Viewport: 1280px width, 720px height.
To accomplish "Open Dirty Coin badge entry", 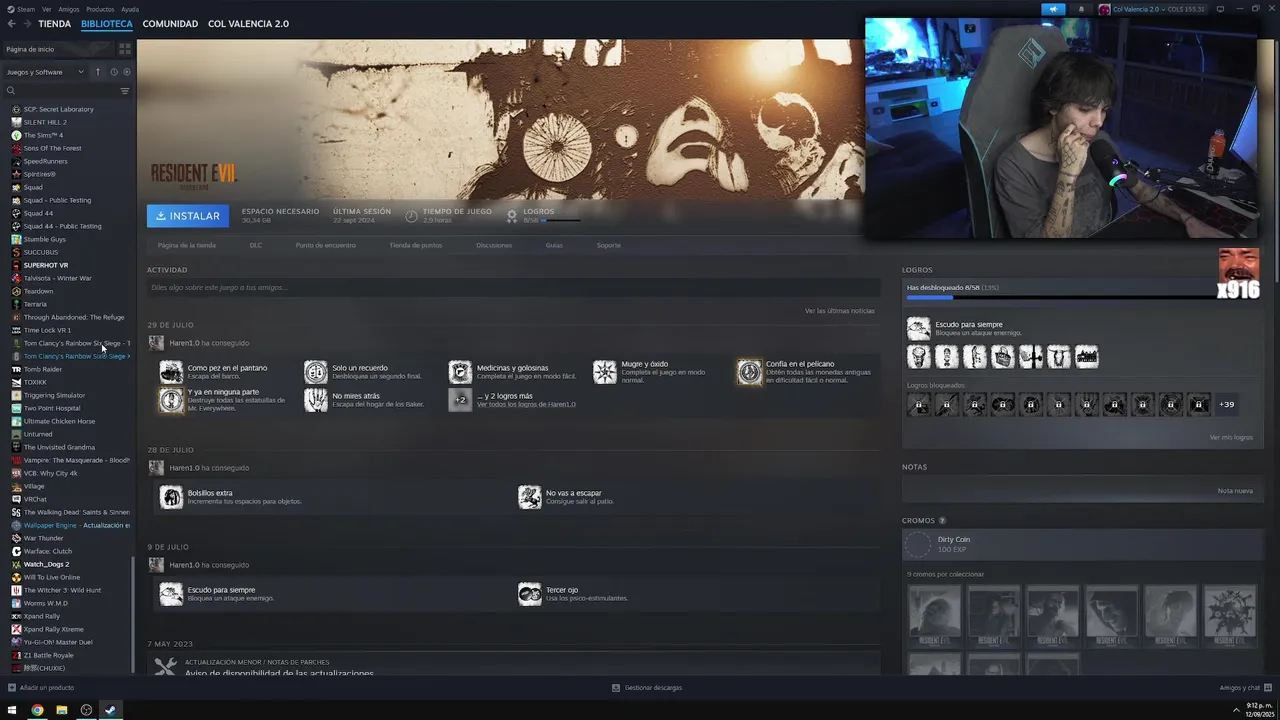I will tap(1080, 544).
